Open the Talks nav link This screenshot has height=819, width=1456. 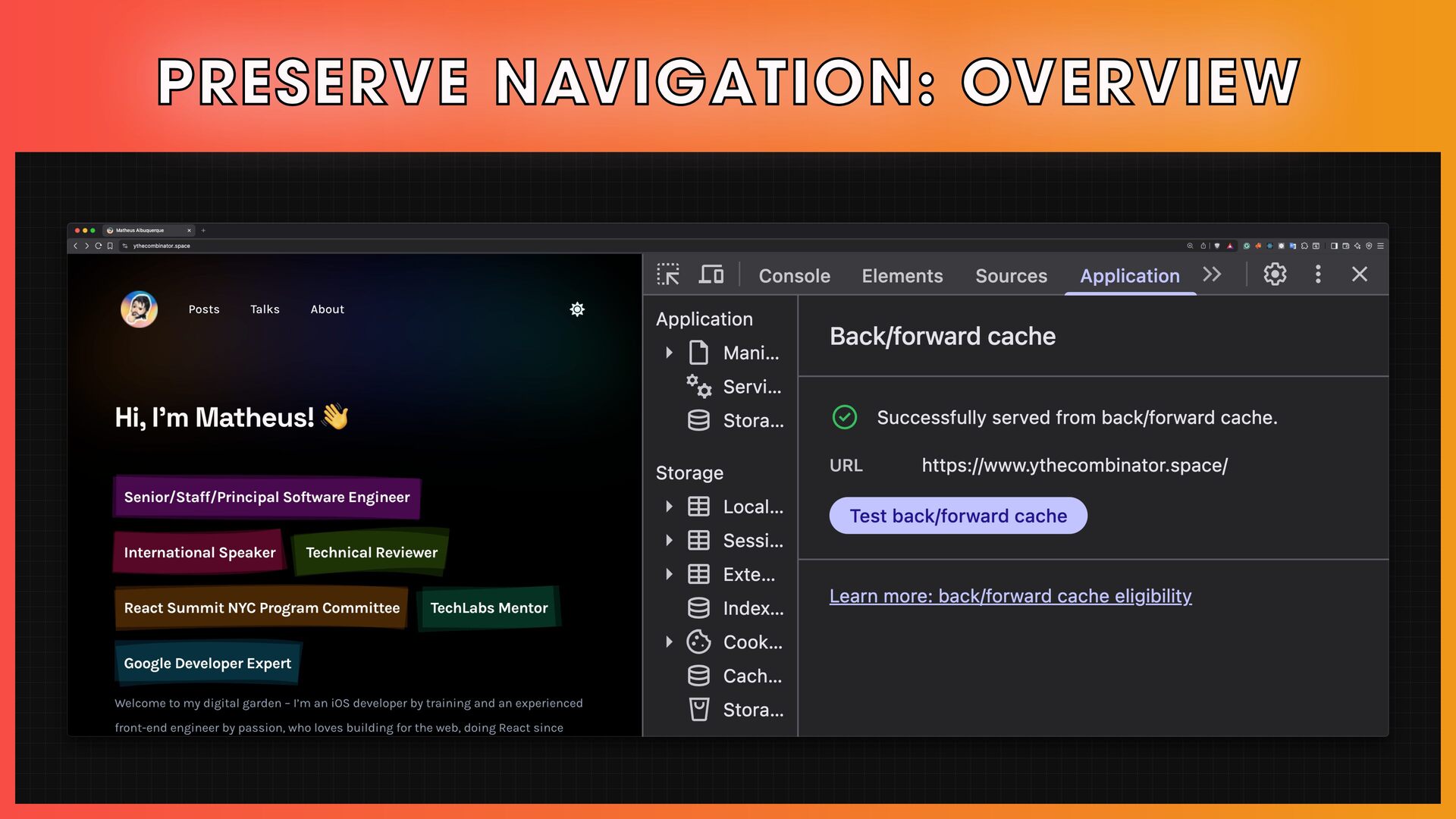265,309
